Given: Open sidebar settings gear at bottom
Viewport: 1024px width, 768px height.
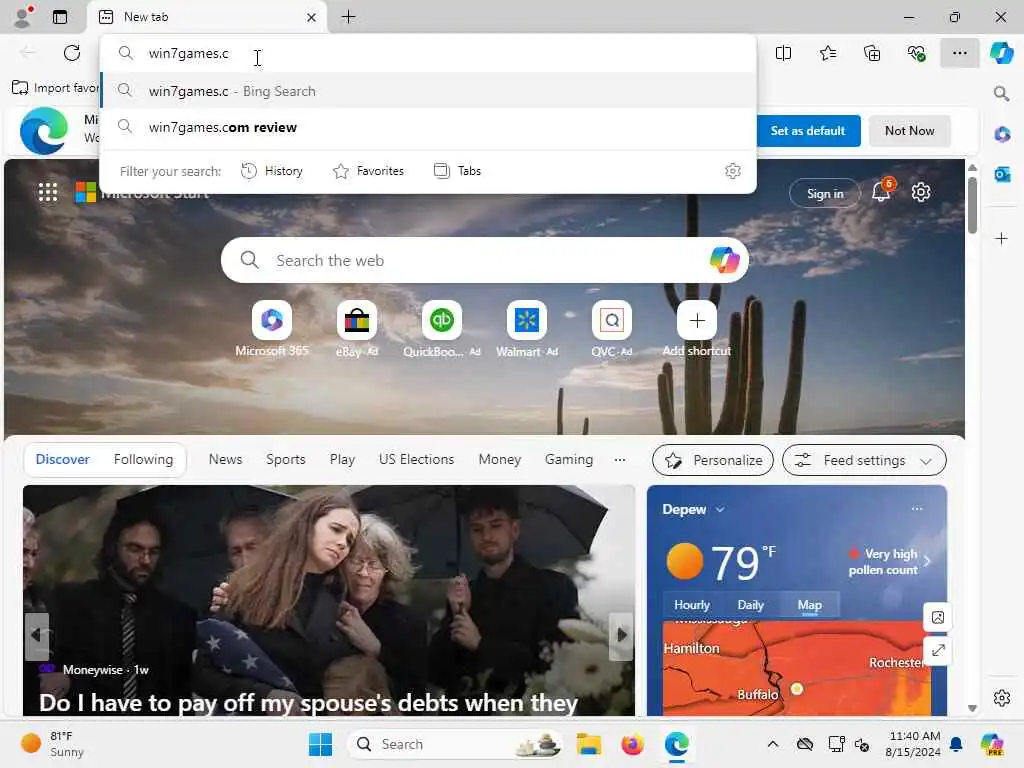Looking at the screenshot, I should (x=1002, y=697).
